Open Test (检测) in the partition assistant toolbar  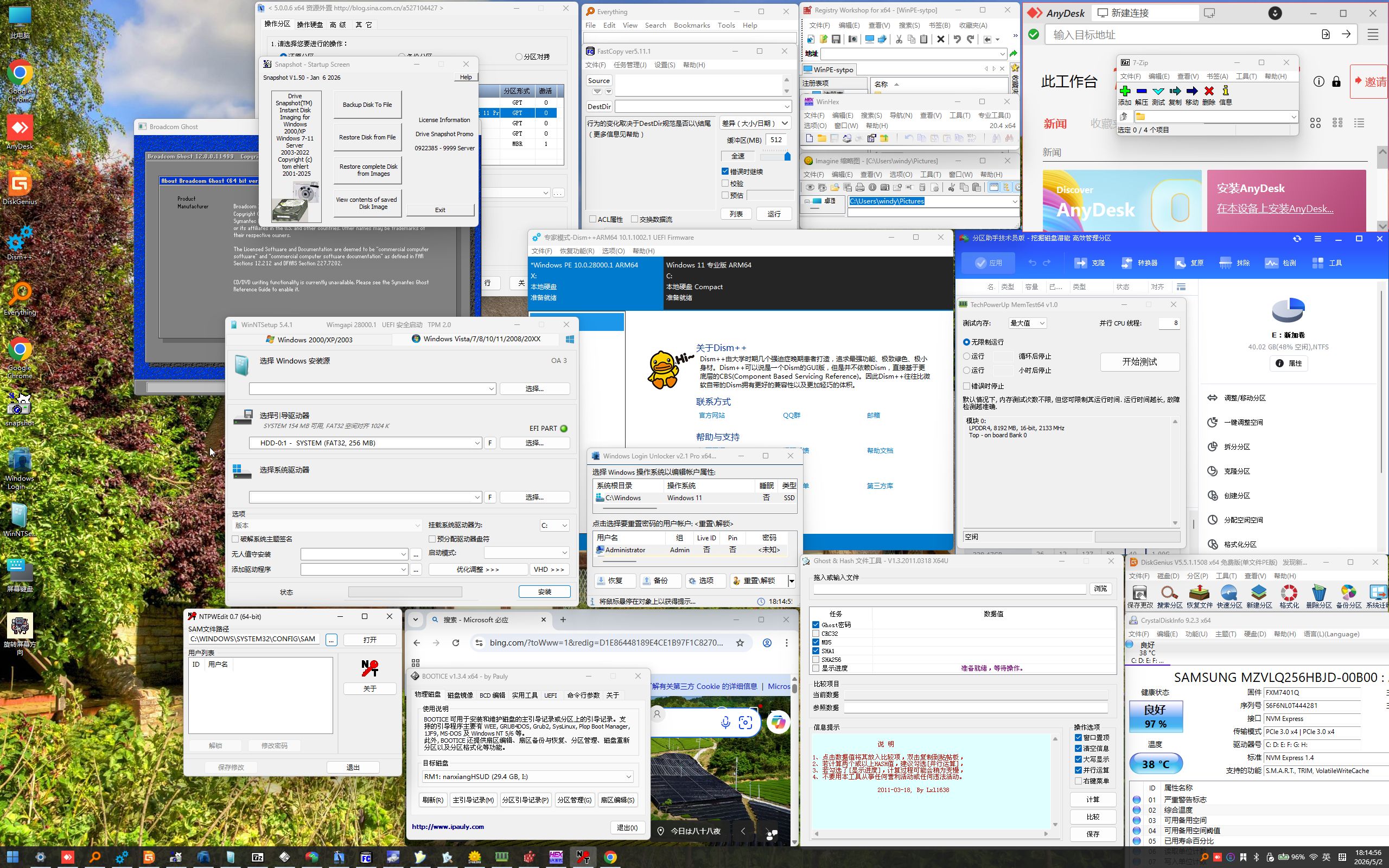(1280, 263)
